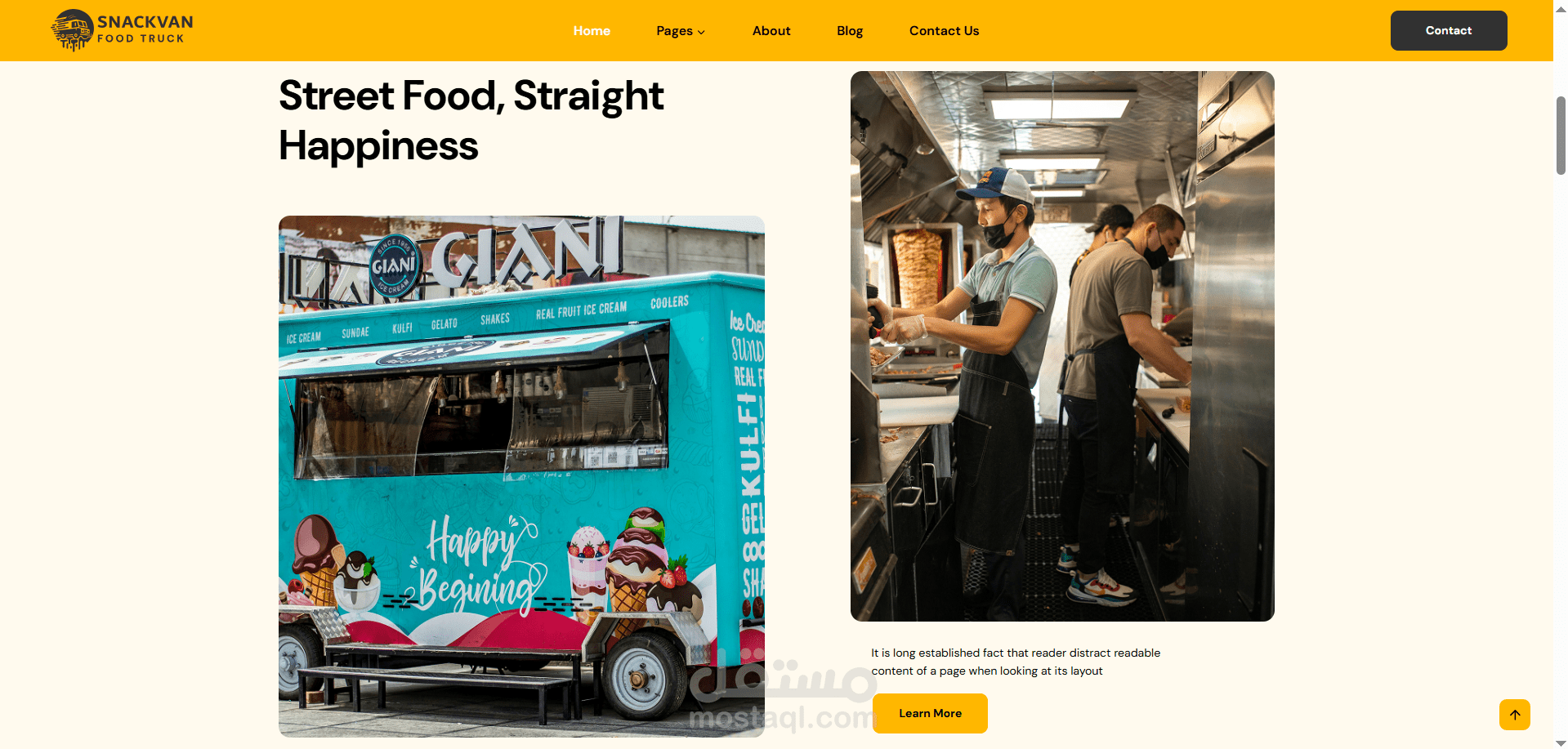
Task: Click the SNACKVAN Food Truck wordmark
Action: click(145, 29)
